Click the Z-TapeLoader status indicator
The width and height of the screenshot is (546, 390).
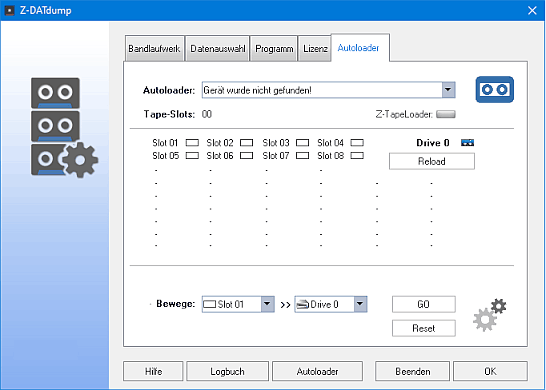[x=446, y=114]
